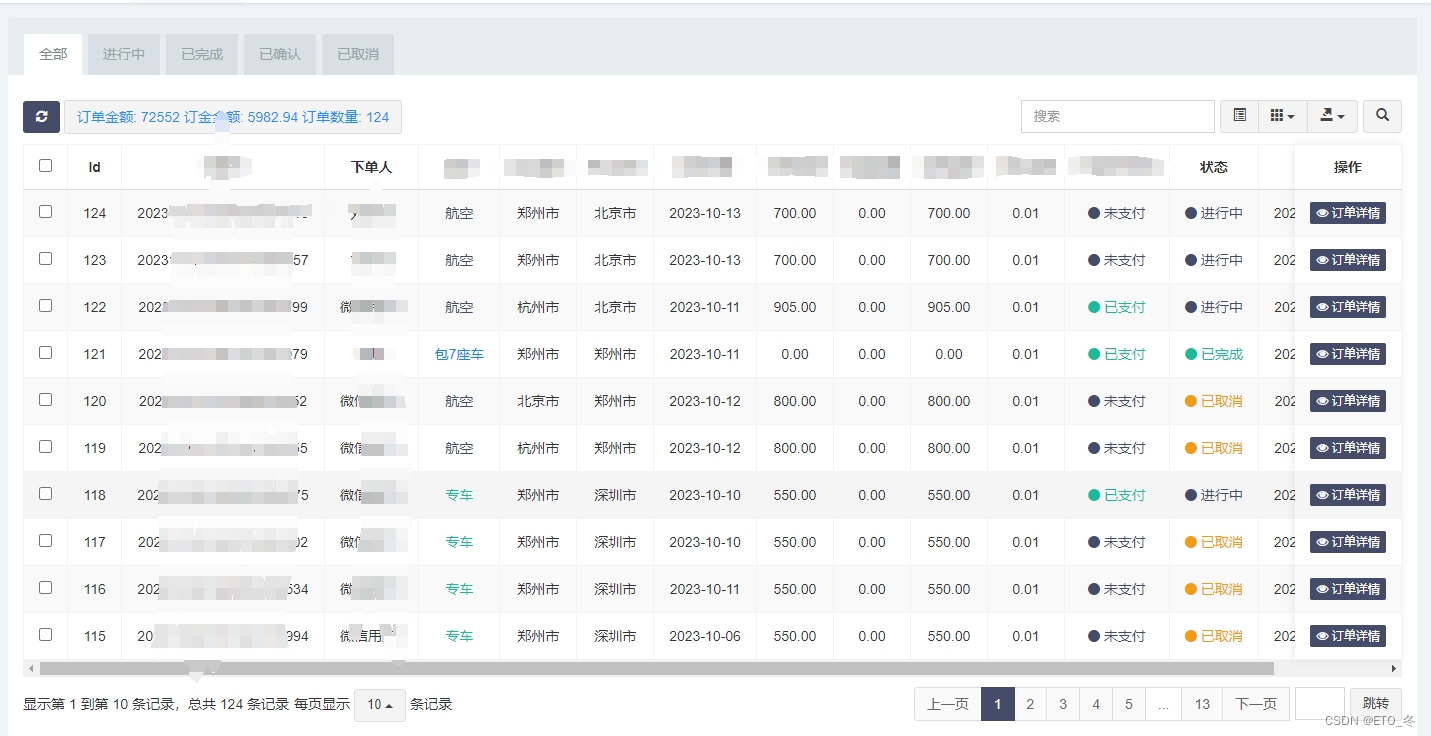Check the box for order 124
This screenshot has height=736, width=1431.
45,212
